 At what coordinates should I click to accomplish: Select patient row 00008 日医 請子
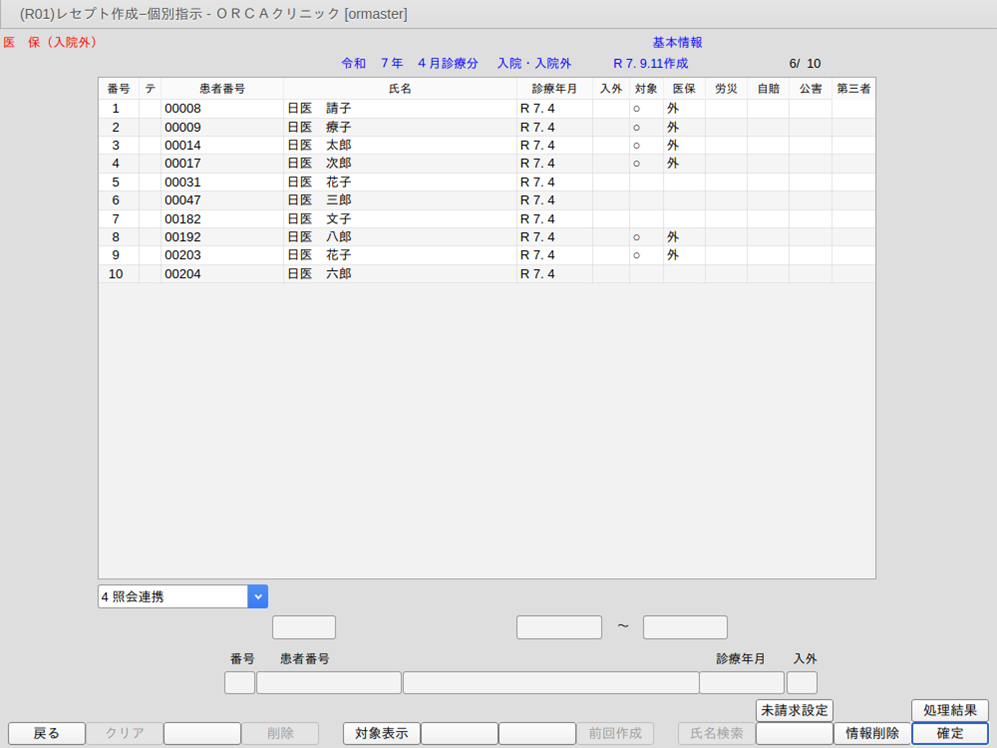point(400,108)
